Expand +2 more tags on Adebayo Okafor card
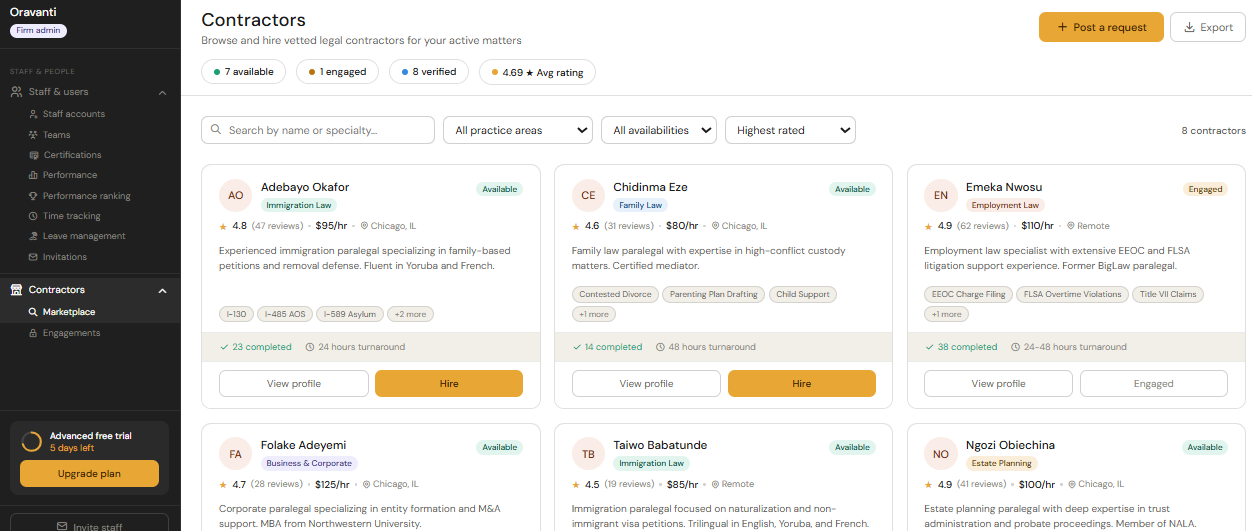Viewport: 1252px width, 531px height. [410, 314]
